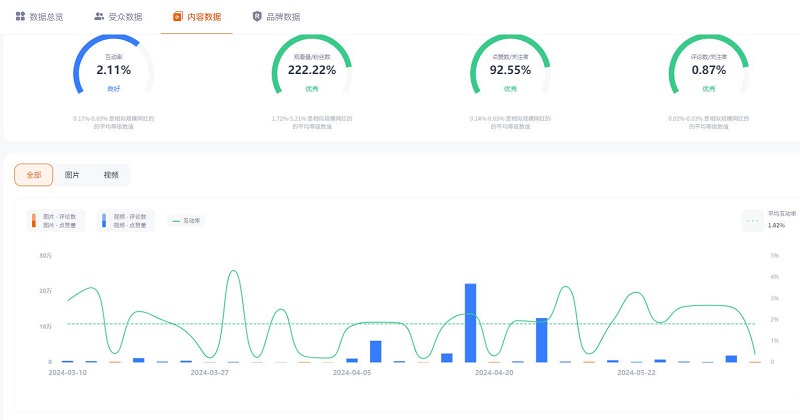Click the green 互动率 legend line icon

(176, 221)
